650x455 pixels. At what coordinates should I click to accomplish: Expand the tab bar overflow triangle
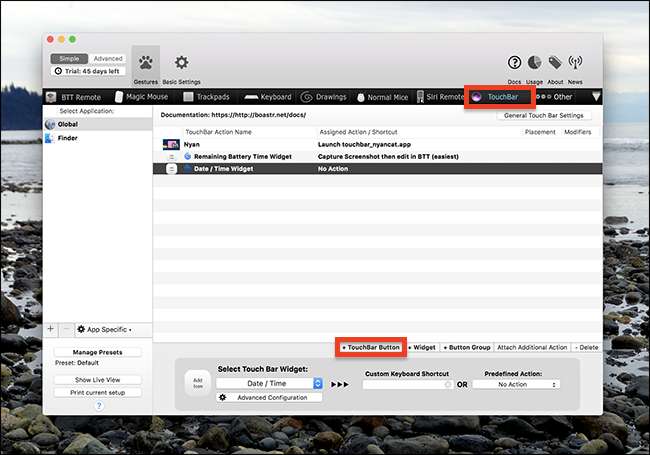pyautogui.click(x=596, y=97)
